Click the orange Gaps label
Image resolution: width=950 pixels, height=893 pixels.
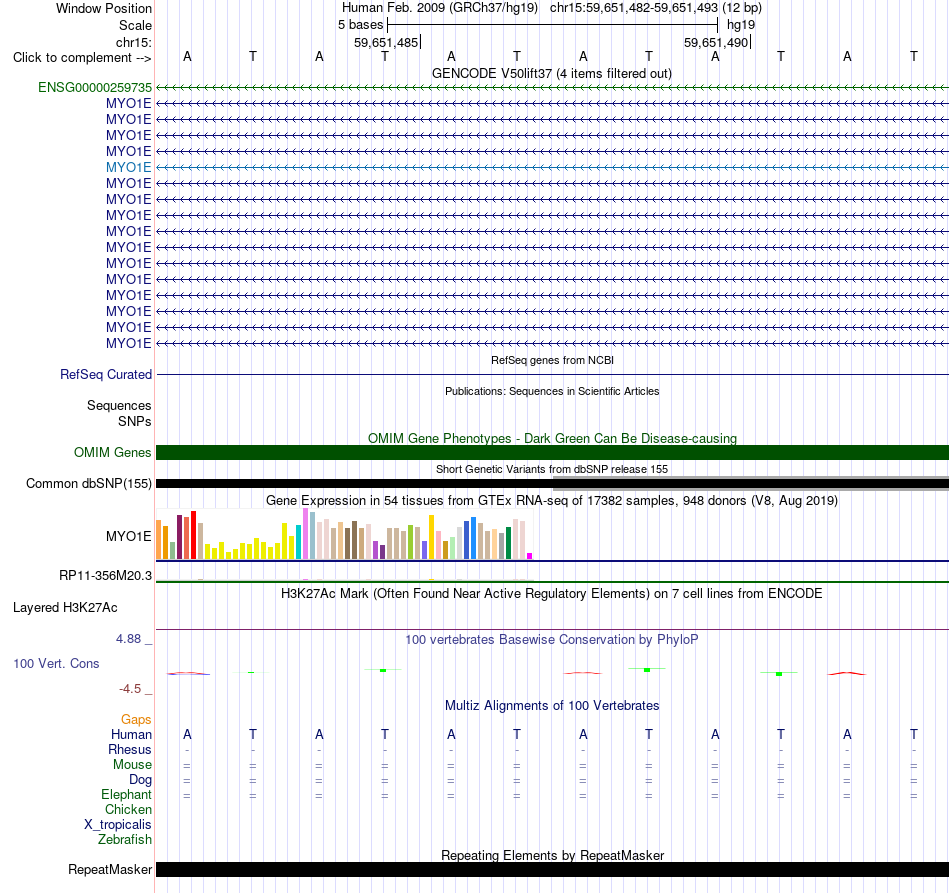136,719
